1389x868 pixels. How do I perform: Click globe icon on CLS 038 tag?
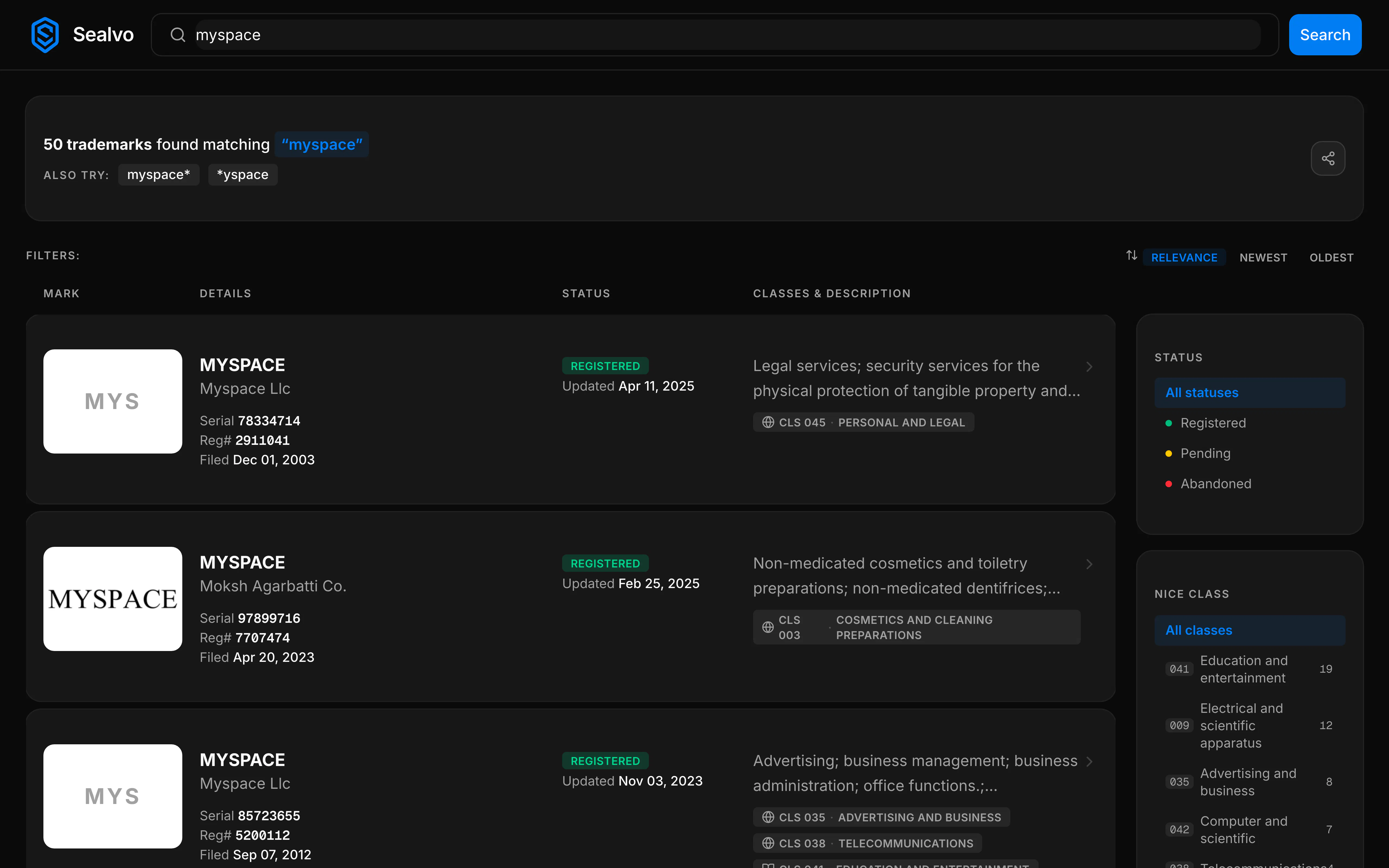pyautogui.click(x=768, y=843)
